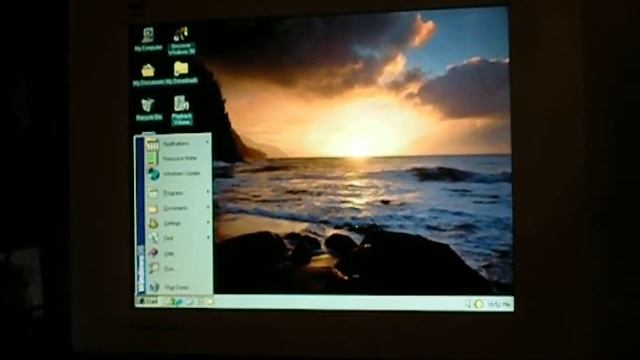Open the Programs entry in Start menu
Image resolution: width=640 pixels, height=360 pixels.
178,193
